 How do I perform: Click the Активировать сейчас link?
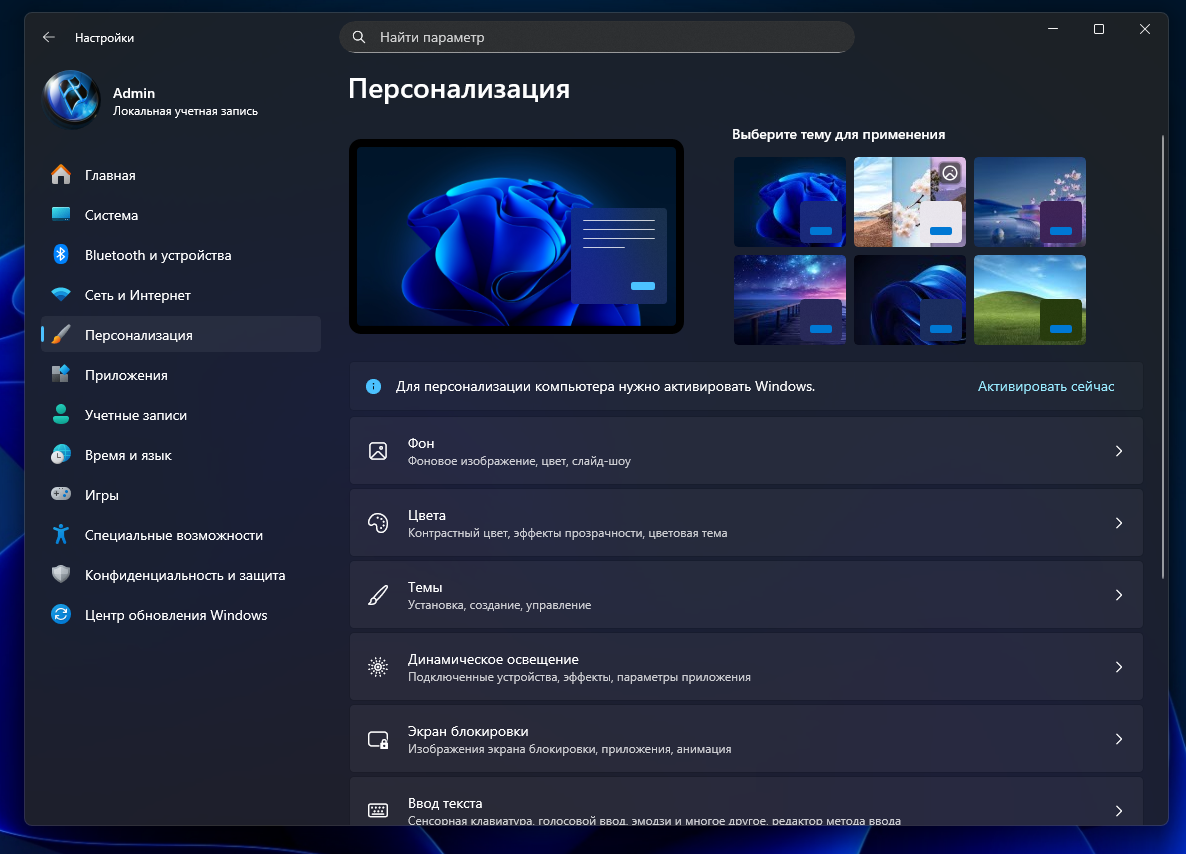tap(1046, 387)
